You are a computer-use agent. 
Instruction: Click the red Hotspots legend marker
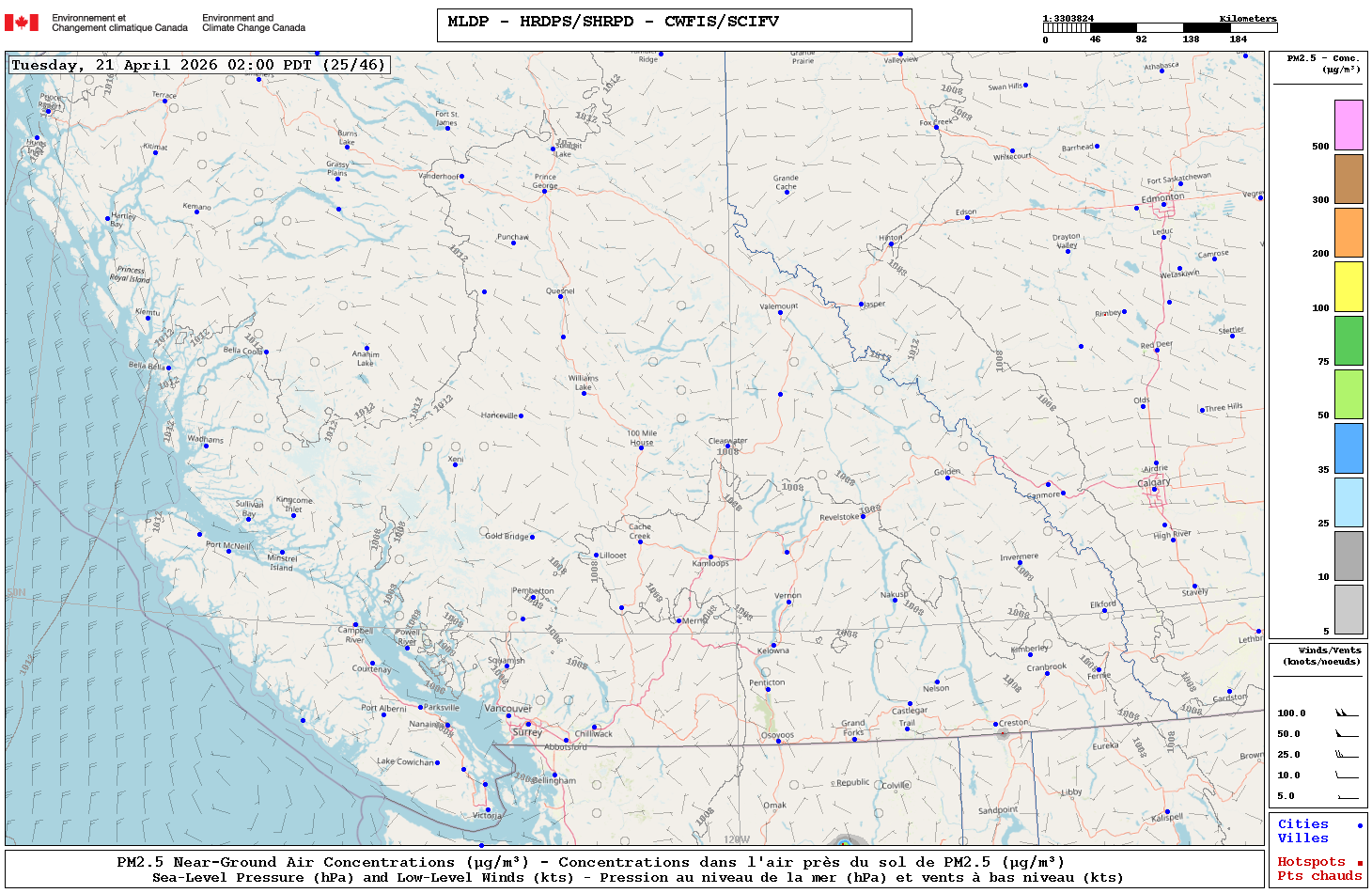[x=1359, y=863]
